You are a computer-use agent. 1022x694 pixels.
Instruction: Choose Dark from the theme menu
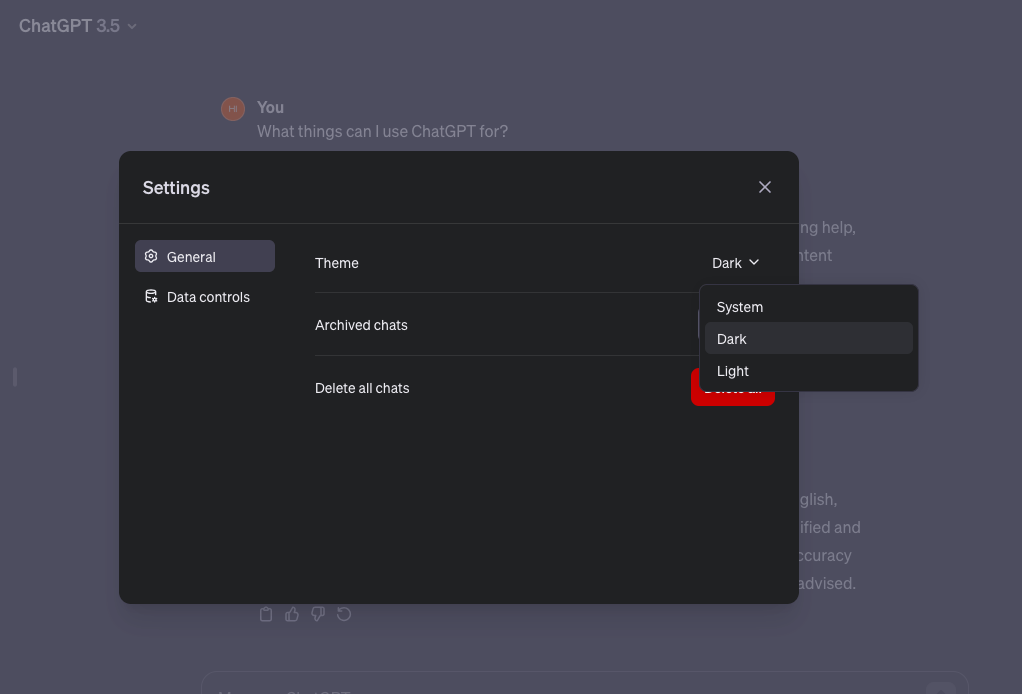coord(808,339)
